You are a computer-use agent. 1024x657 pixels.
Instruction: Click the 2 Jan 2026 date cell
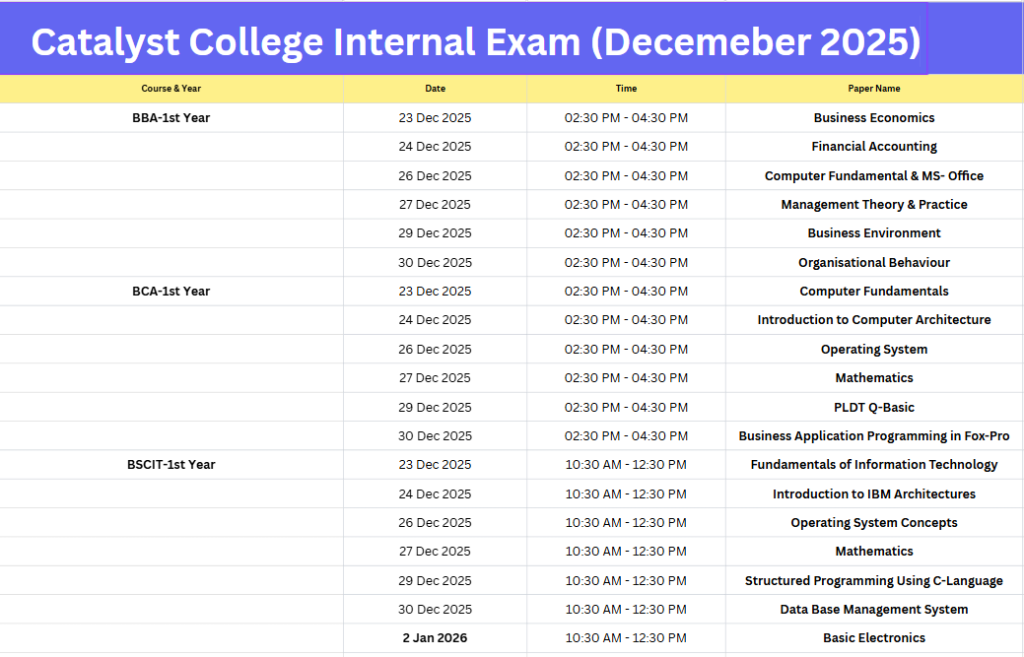click(x=435, y=638)
